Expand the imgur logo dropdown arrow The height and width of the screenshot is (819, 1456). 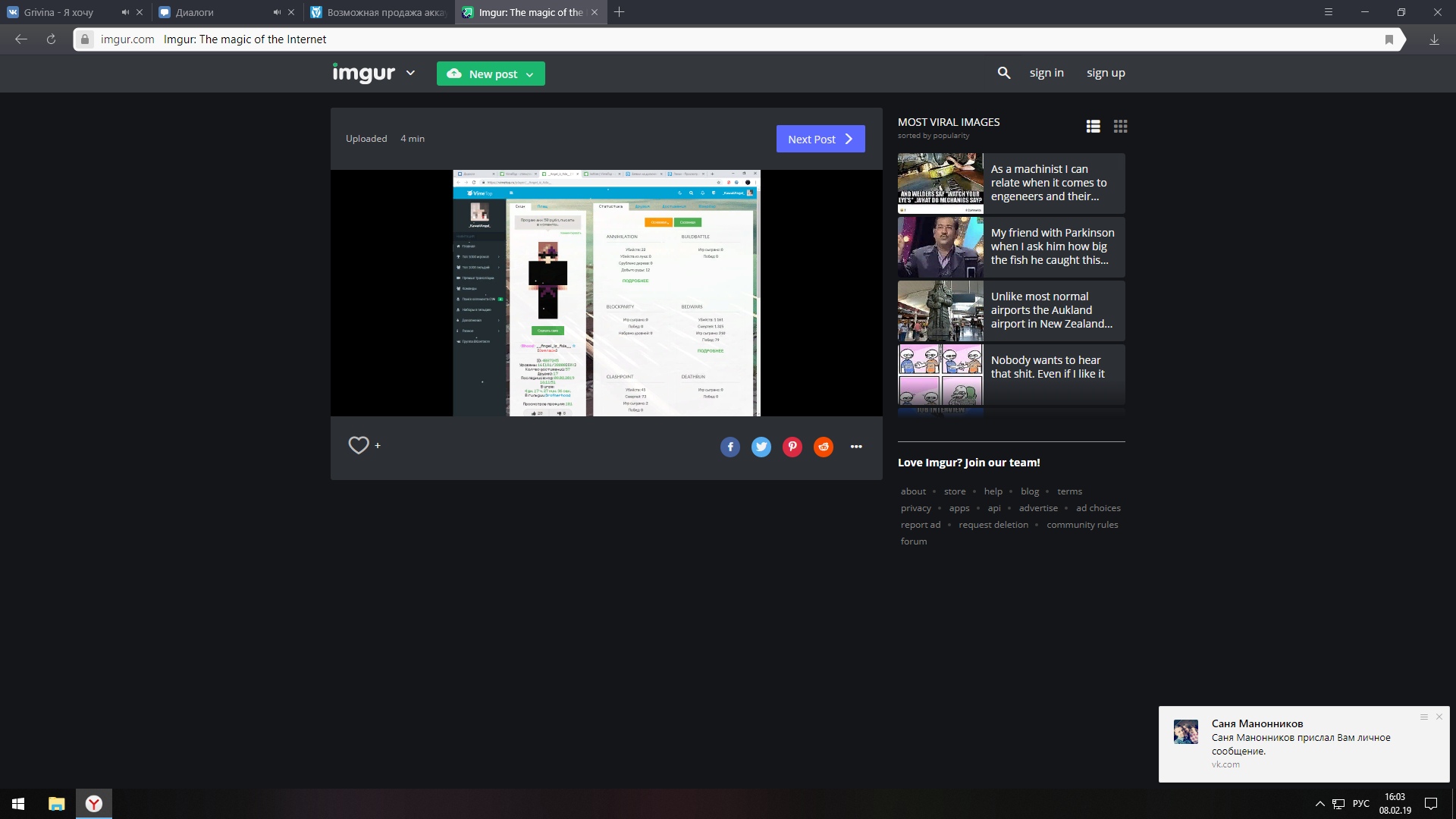tap(410, 73)
